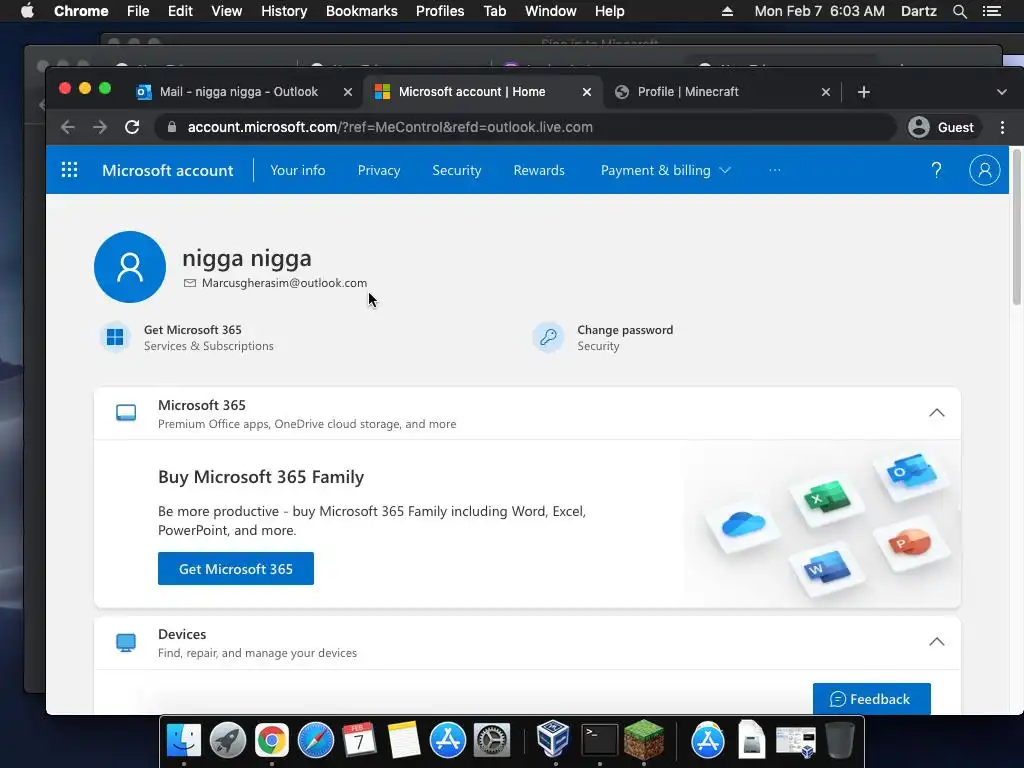Open the Profiles menu in menu bar
The height and width of the screenshot is (768, 1024).
[440, 11]
